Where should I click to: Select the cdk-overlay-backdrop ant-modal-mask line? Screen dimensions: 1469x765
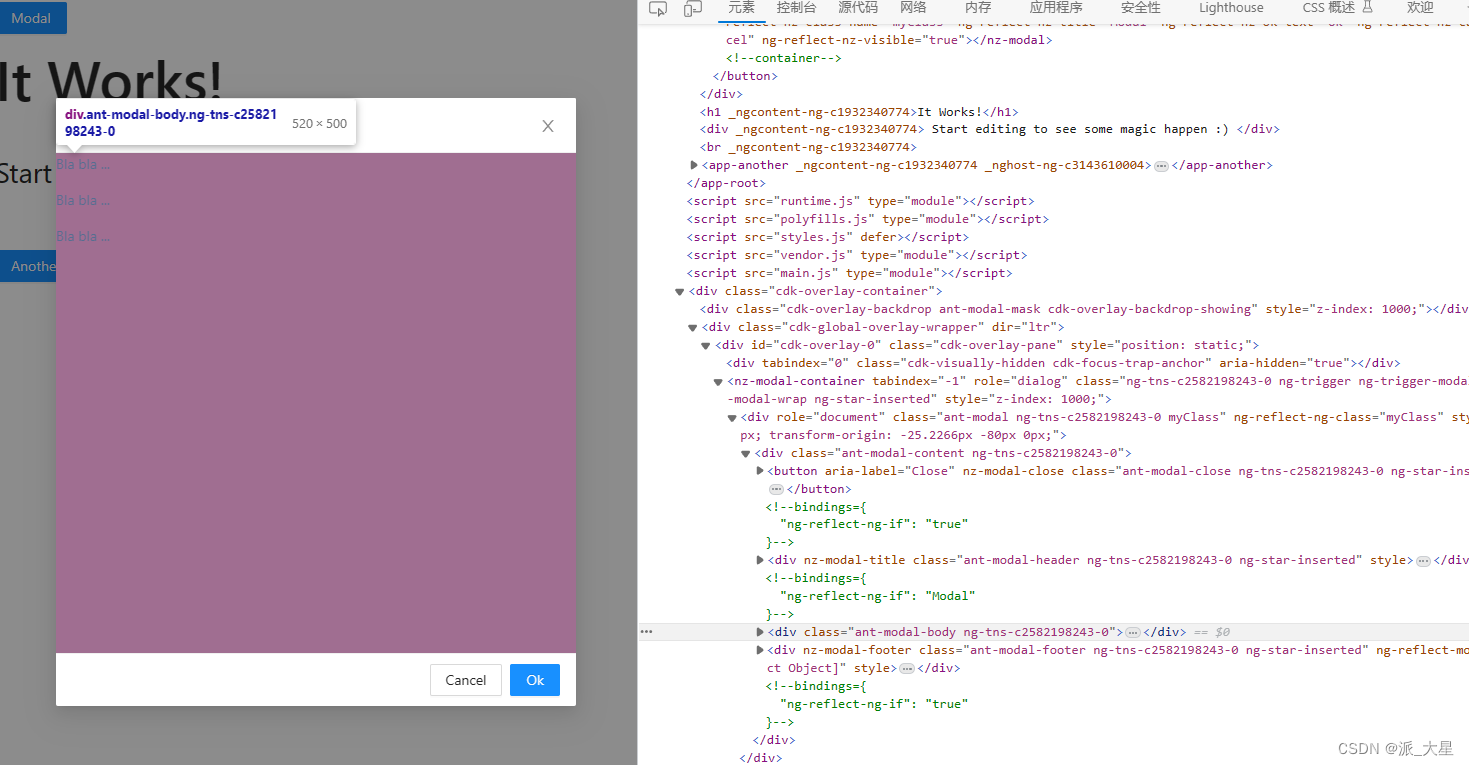coord(1084,309)
